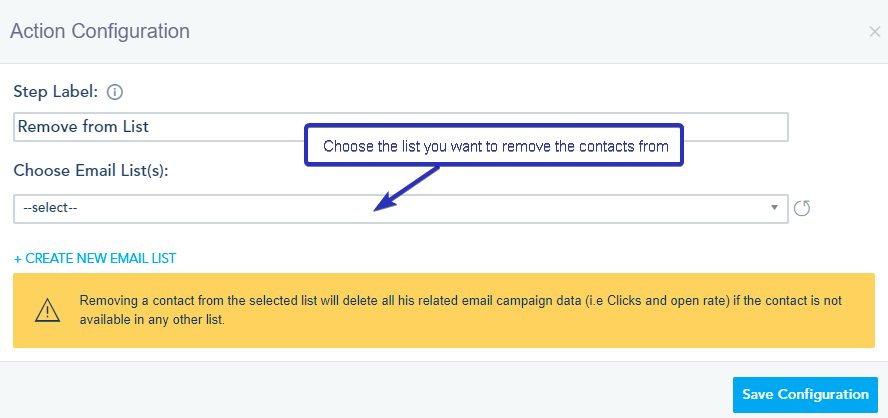Save Configuration
Screen dimensions: 888x418
point(805,394)
